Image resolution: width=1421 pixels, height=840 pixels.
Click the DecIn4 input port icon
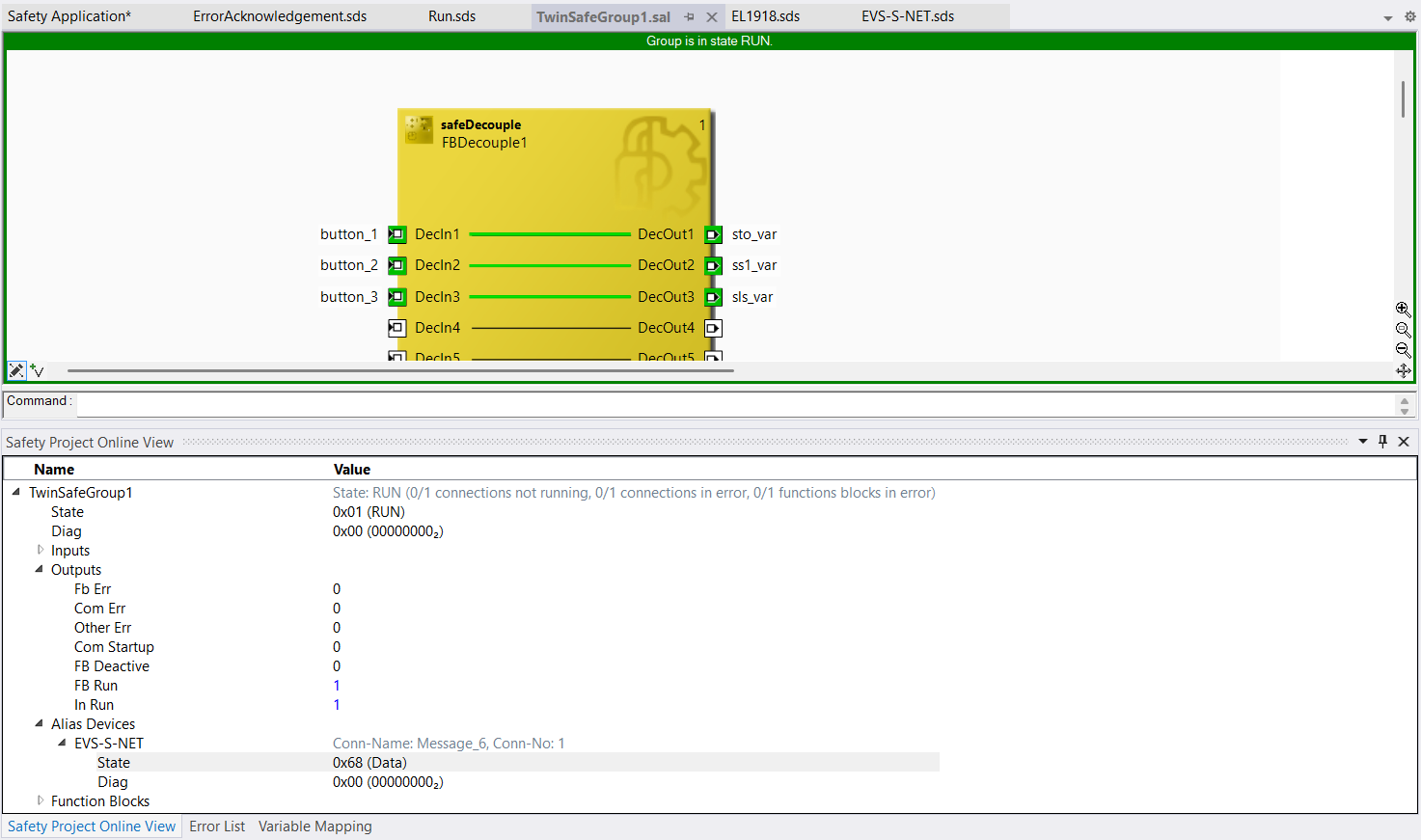(396, 328)
